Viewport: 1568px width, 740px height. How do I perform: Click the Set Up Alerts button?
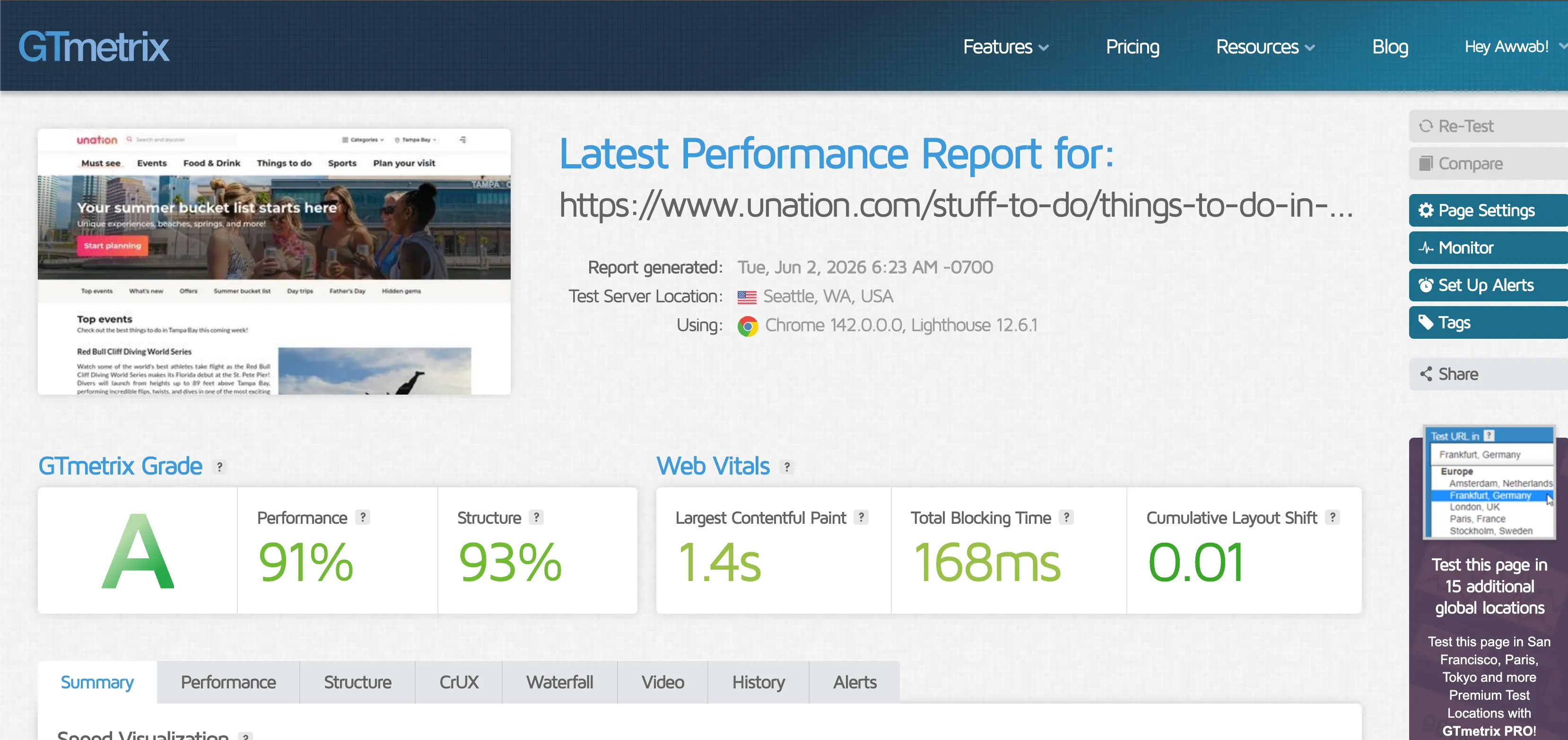1488,285
